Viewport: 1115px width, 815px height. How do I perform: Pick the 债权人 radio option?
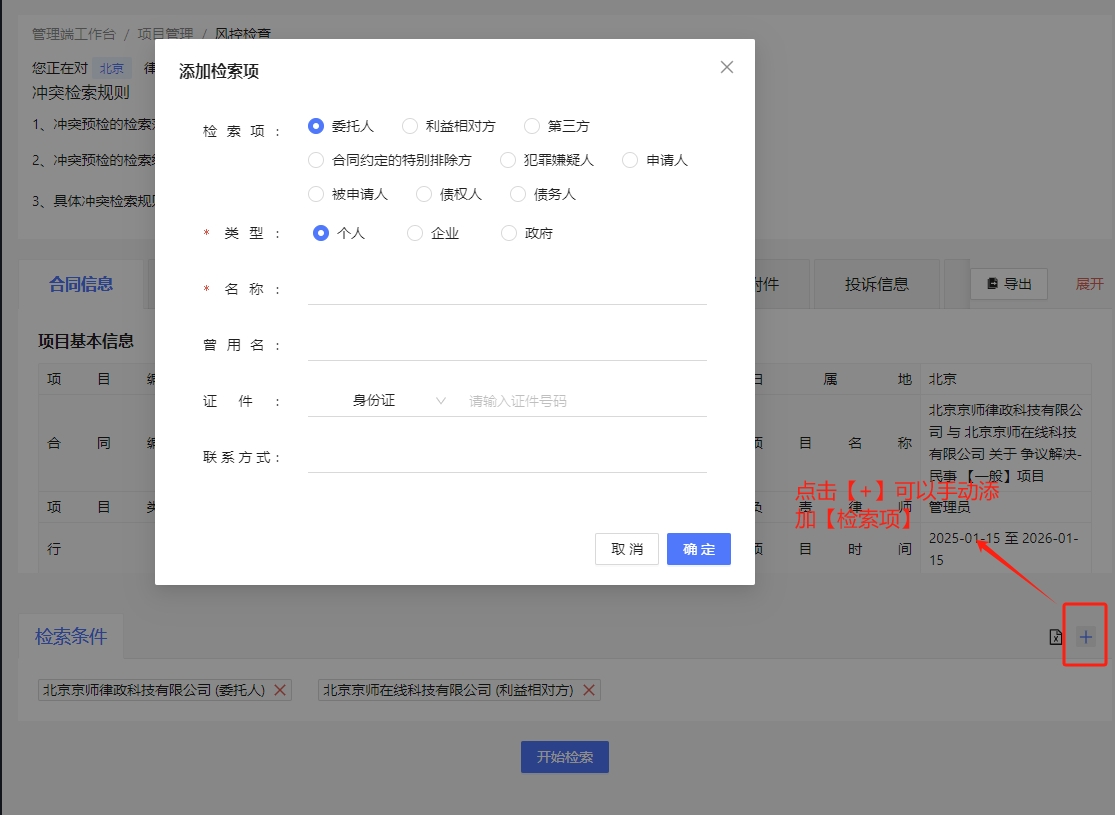(x=424, y=194)
